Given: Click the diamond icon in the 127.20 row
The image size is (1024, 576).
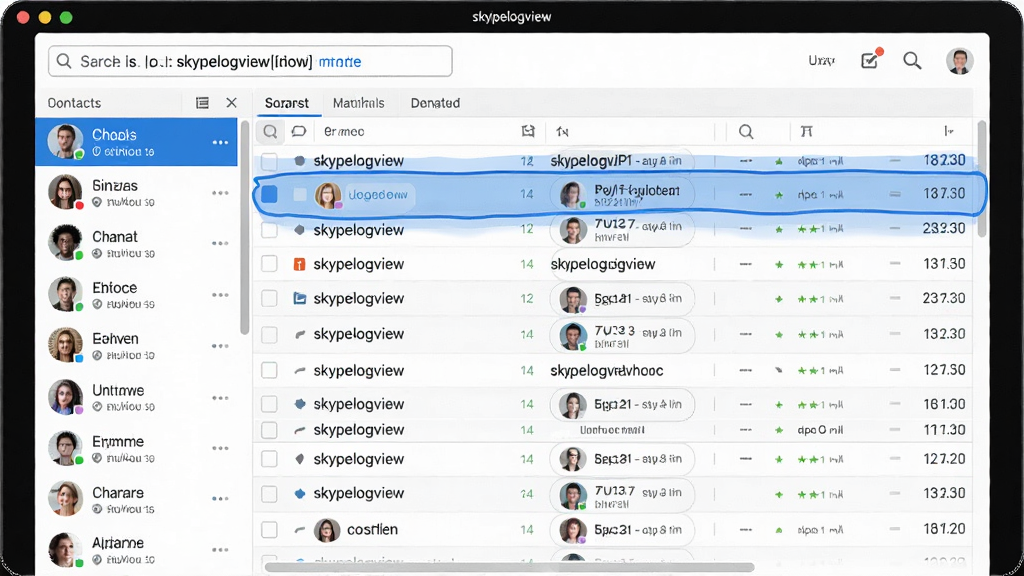Looking at the screenshot, I should coord(300,459).
